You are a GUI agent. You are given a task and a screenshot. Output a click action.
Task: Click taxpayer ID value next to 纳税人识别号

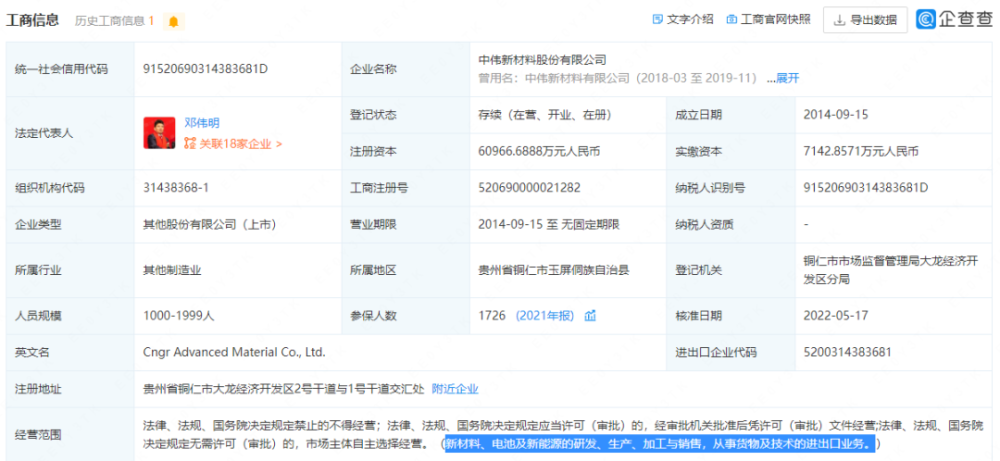tap(866, 187)
